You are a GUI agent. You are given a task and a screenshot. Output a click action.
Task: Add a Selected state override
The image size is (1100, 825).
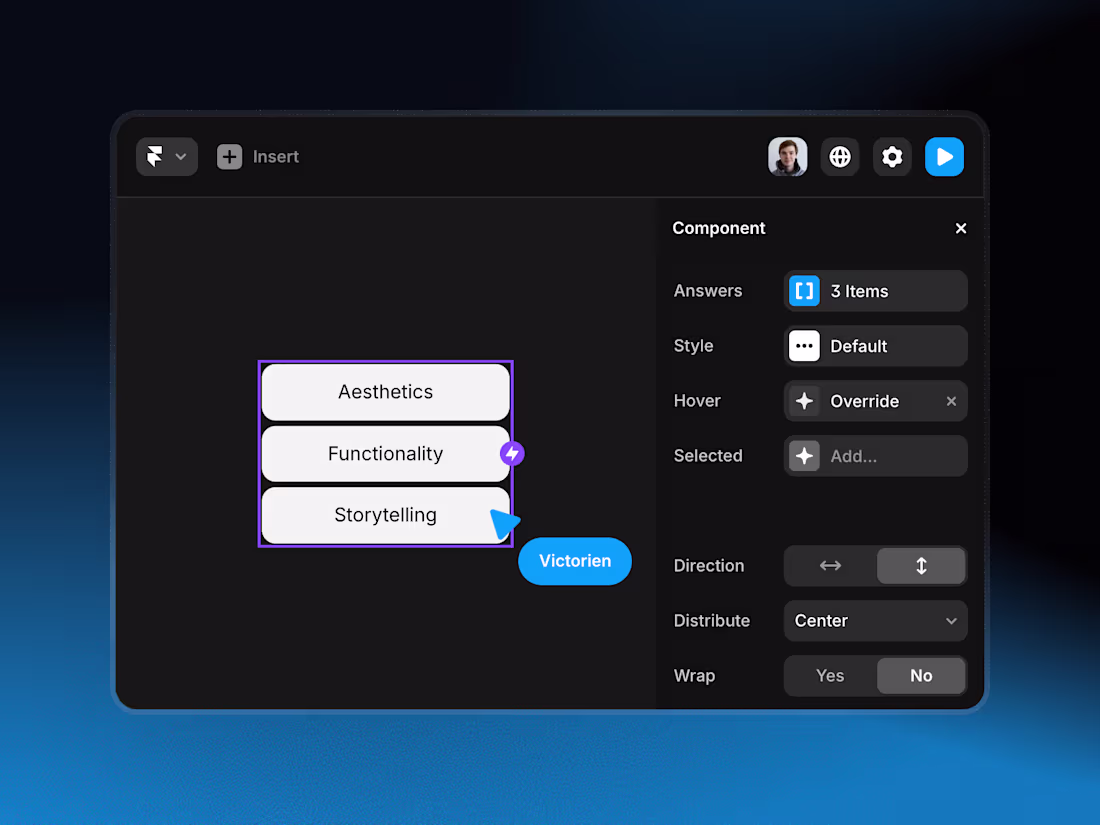[x=875, y=455]
